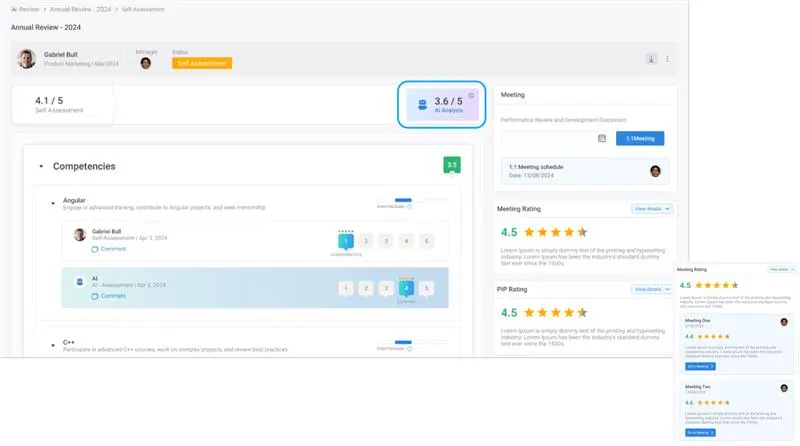800x446 pixels.
Task: Click the info icon beside Angular Intermediate level
Action: pyautogui.click(x=409, y=207)
